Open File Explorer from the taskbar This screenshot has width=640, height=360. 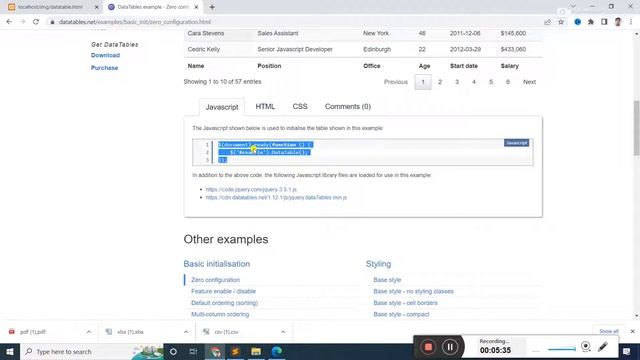256,351
